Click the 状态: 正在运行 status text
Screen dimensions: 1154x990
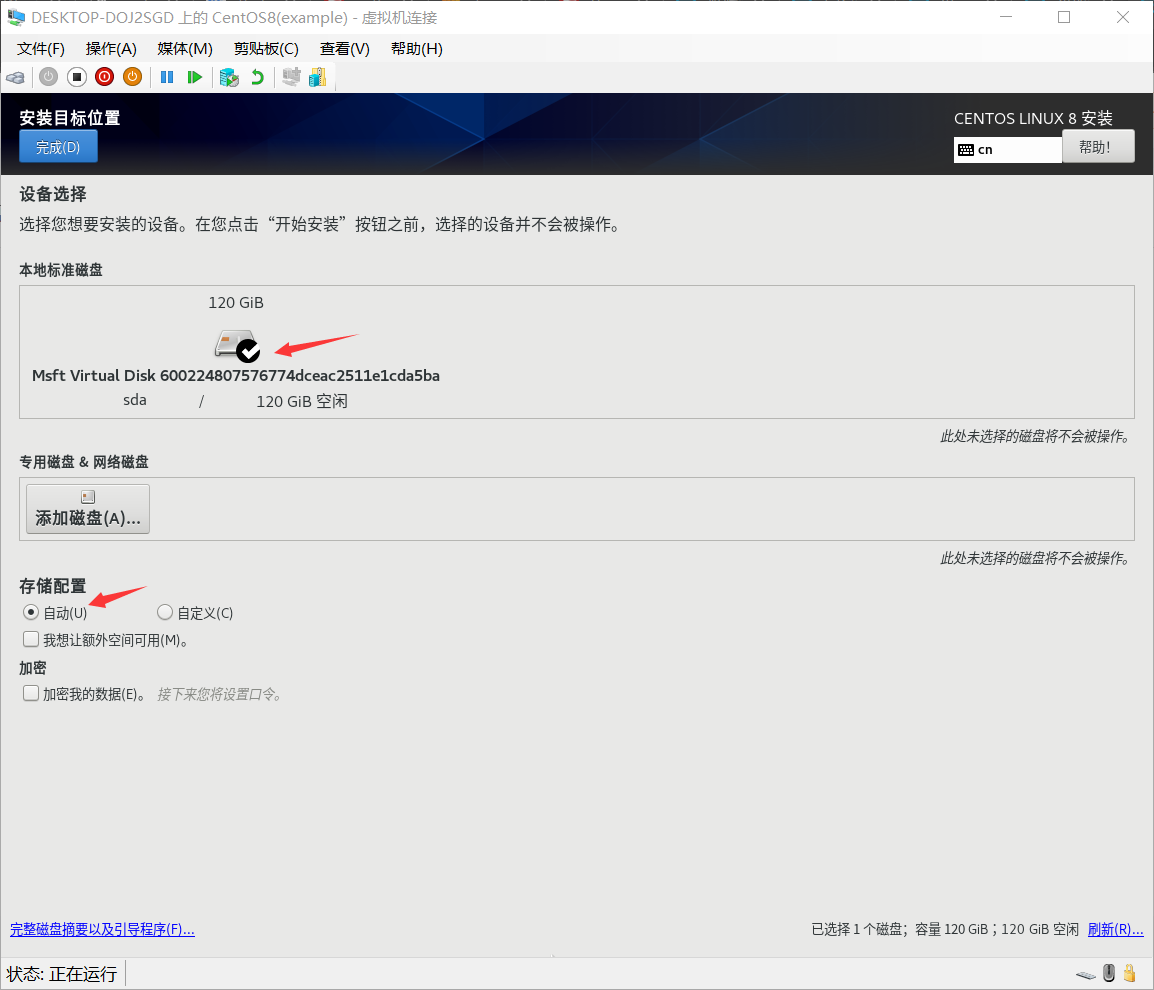(x=62, y=974)
